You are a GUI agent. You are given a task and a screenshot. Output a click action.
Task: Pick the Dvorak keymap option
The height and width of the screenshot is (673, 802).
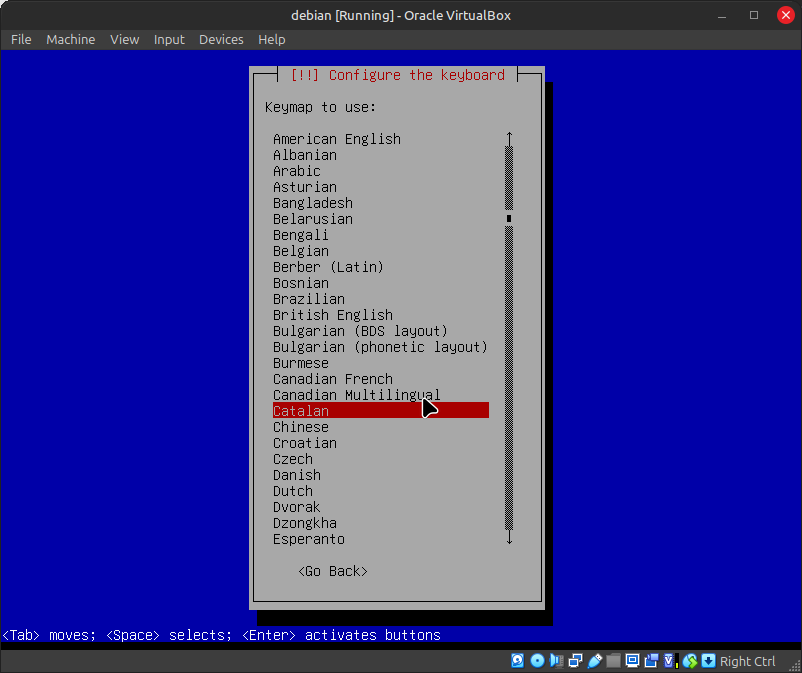297,507
